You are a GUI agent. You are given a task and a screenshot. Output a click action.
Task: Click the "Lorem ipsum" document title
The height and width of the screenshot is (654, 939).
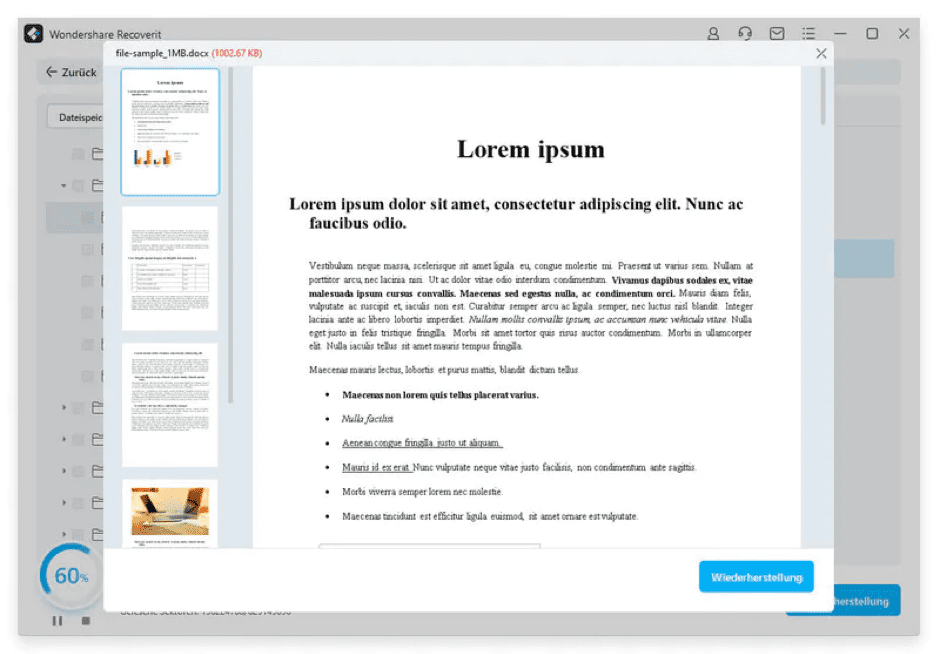click(531, 150)
